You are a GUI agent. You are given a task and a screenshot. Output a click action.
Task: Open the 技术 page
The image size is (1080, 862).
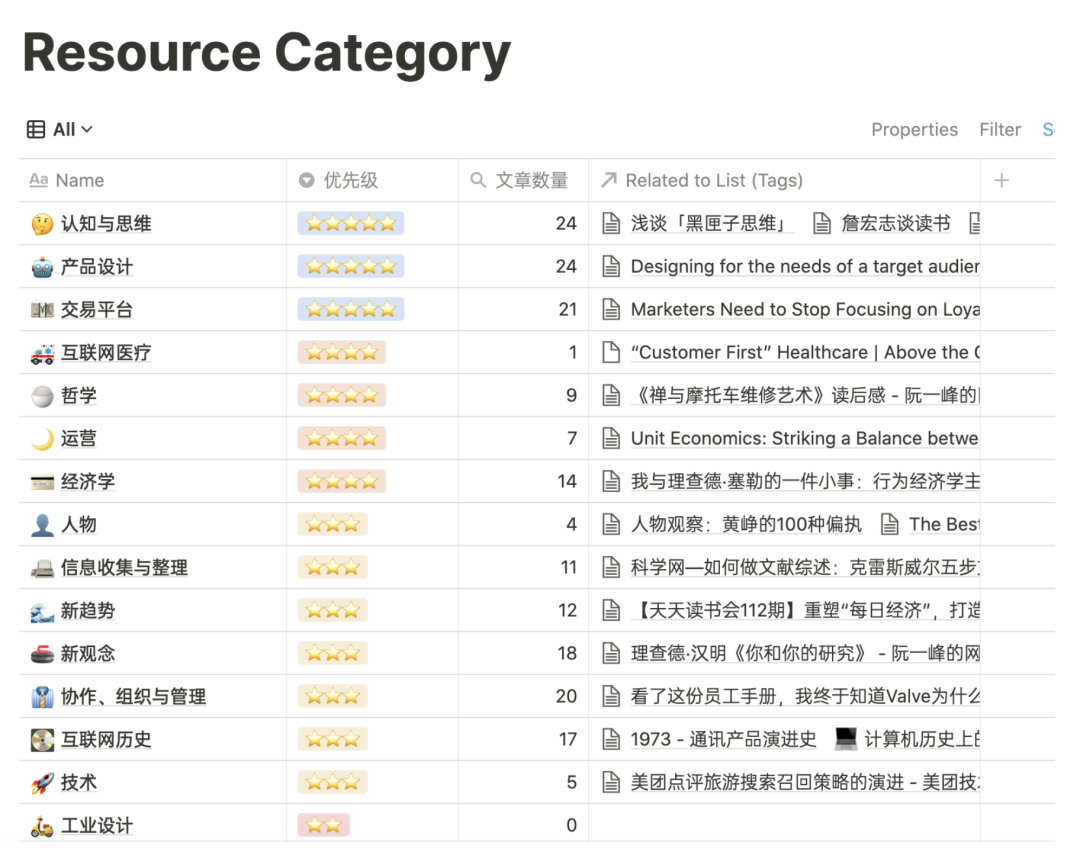79,783
